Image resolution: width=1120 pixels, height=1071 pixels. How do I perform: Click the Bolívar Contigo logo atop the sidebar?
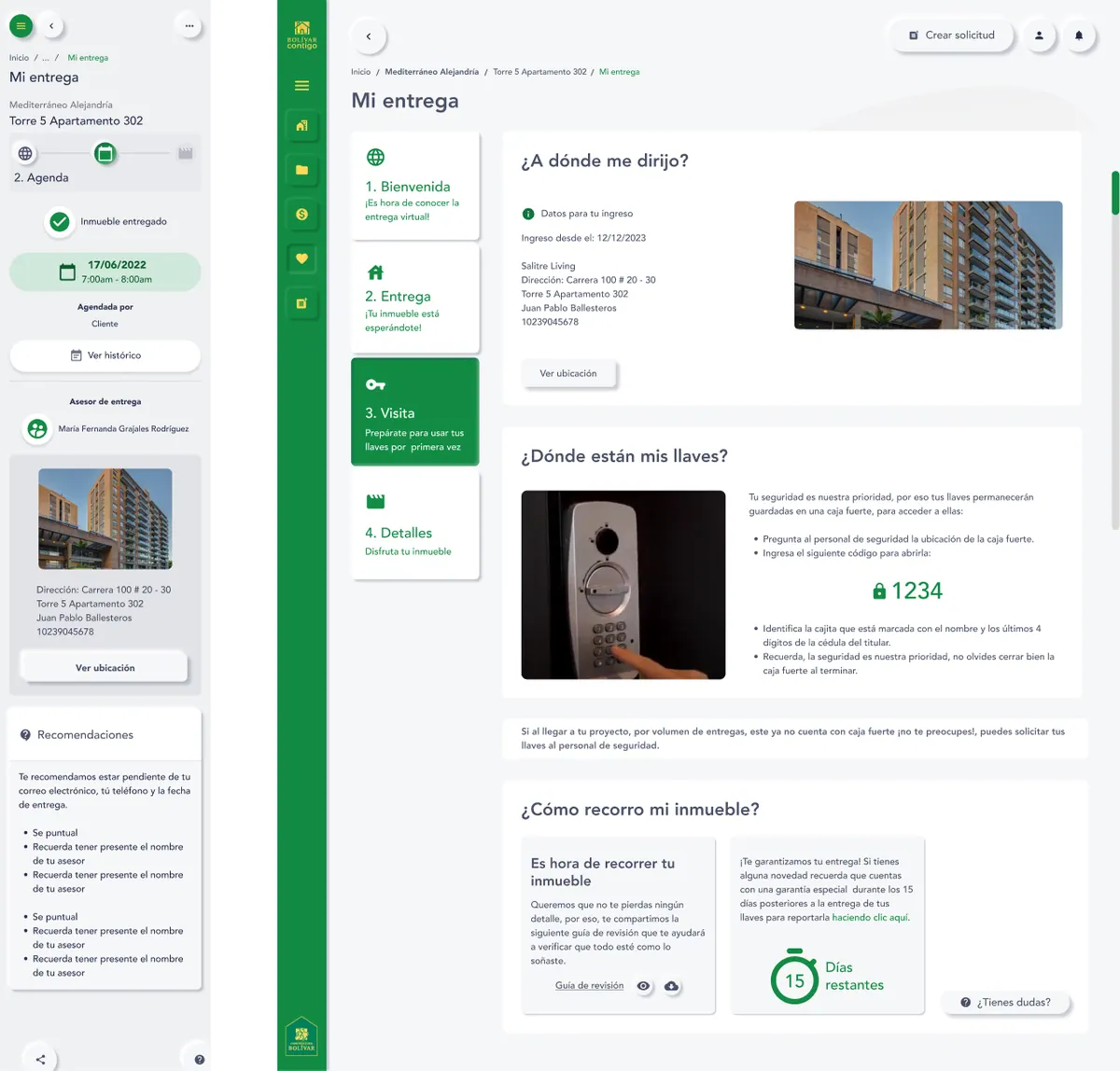(x=301, y=35)
